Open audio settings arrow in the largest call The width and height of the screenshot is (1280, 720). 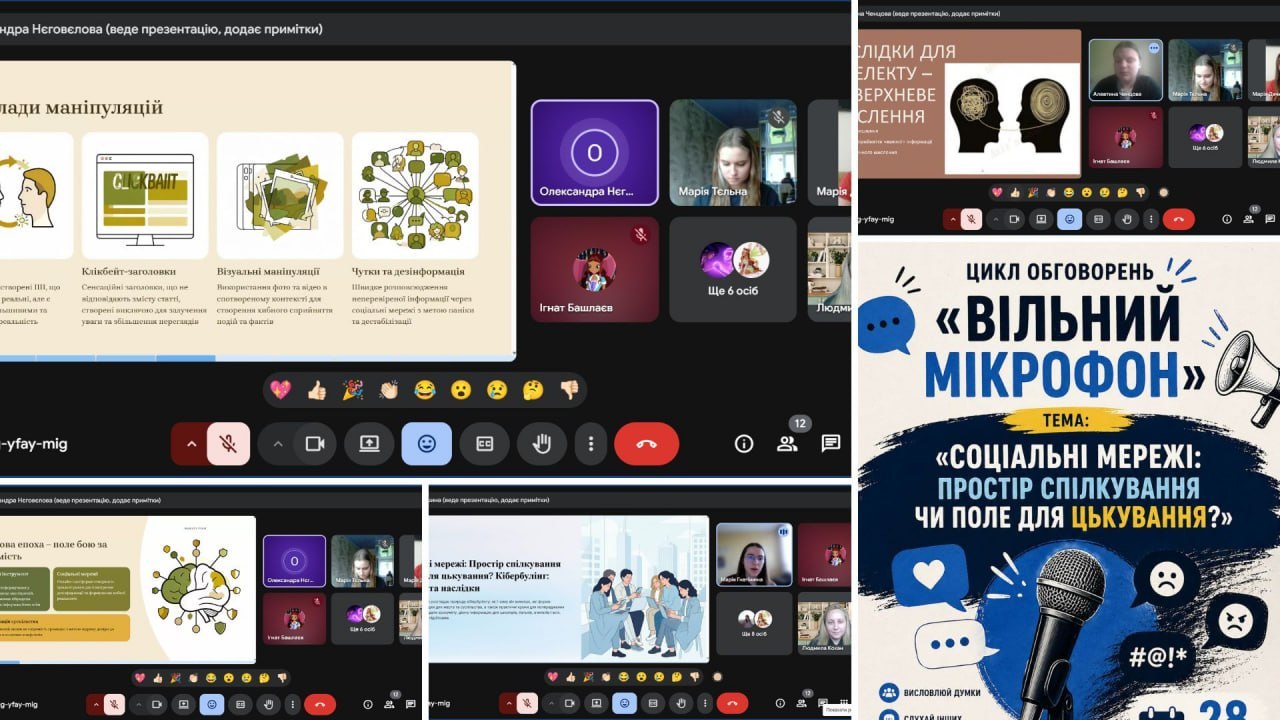(190, 444)
